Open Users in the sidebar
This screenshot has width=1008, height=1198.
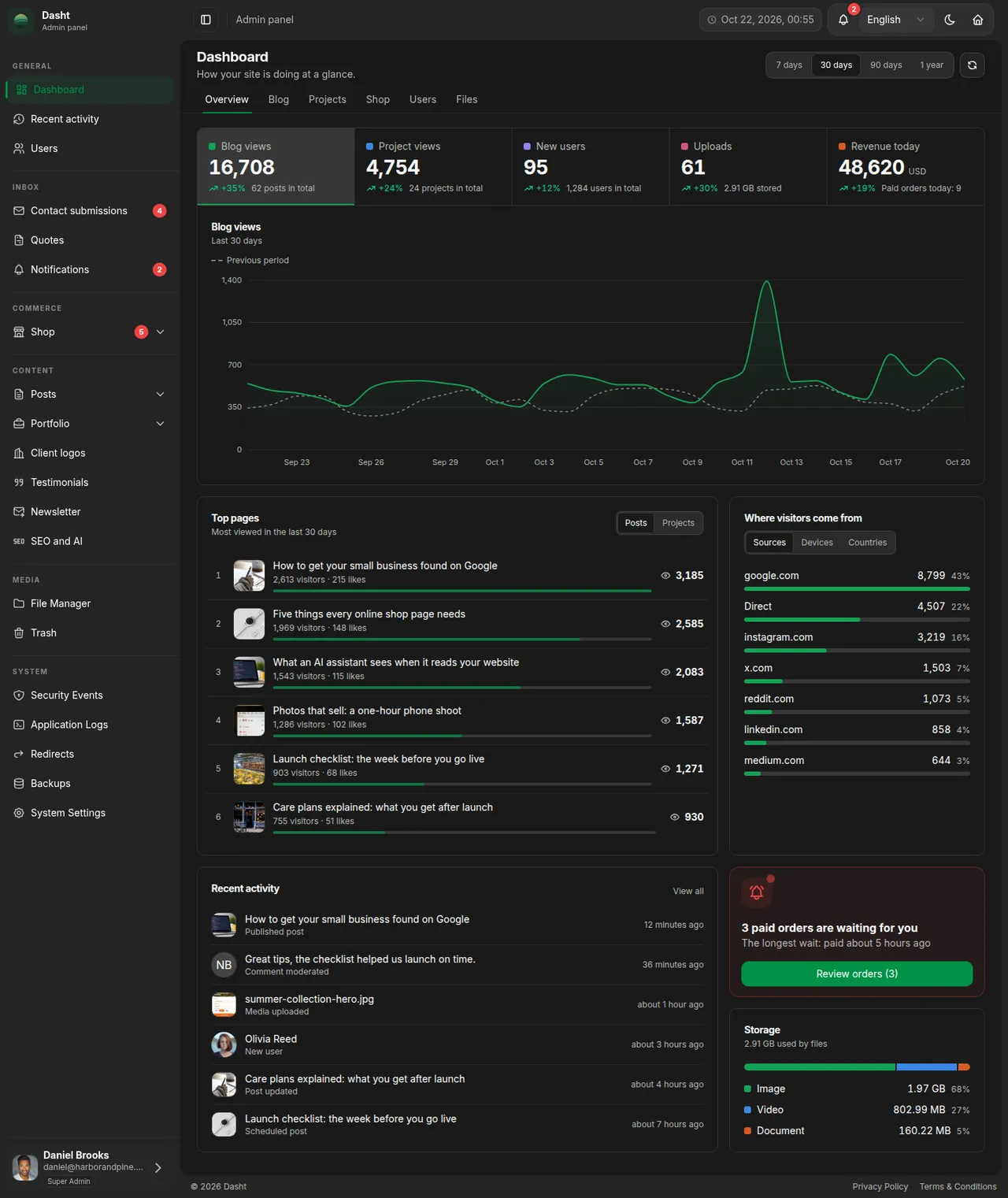pos(90,148)
